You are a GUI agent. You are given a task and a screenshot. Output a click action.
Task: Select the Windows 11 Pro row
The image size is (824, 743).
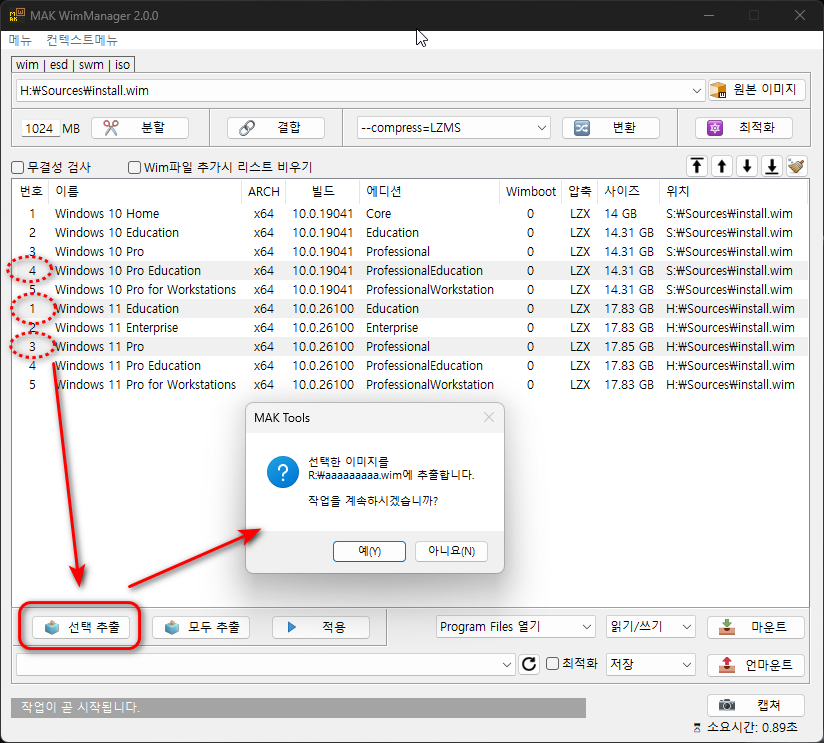coord(410,347)
